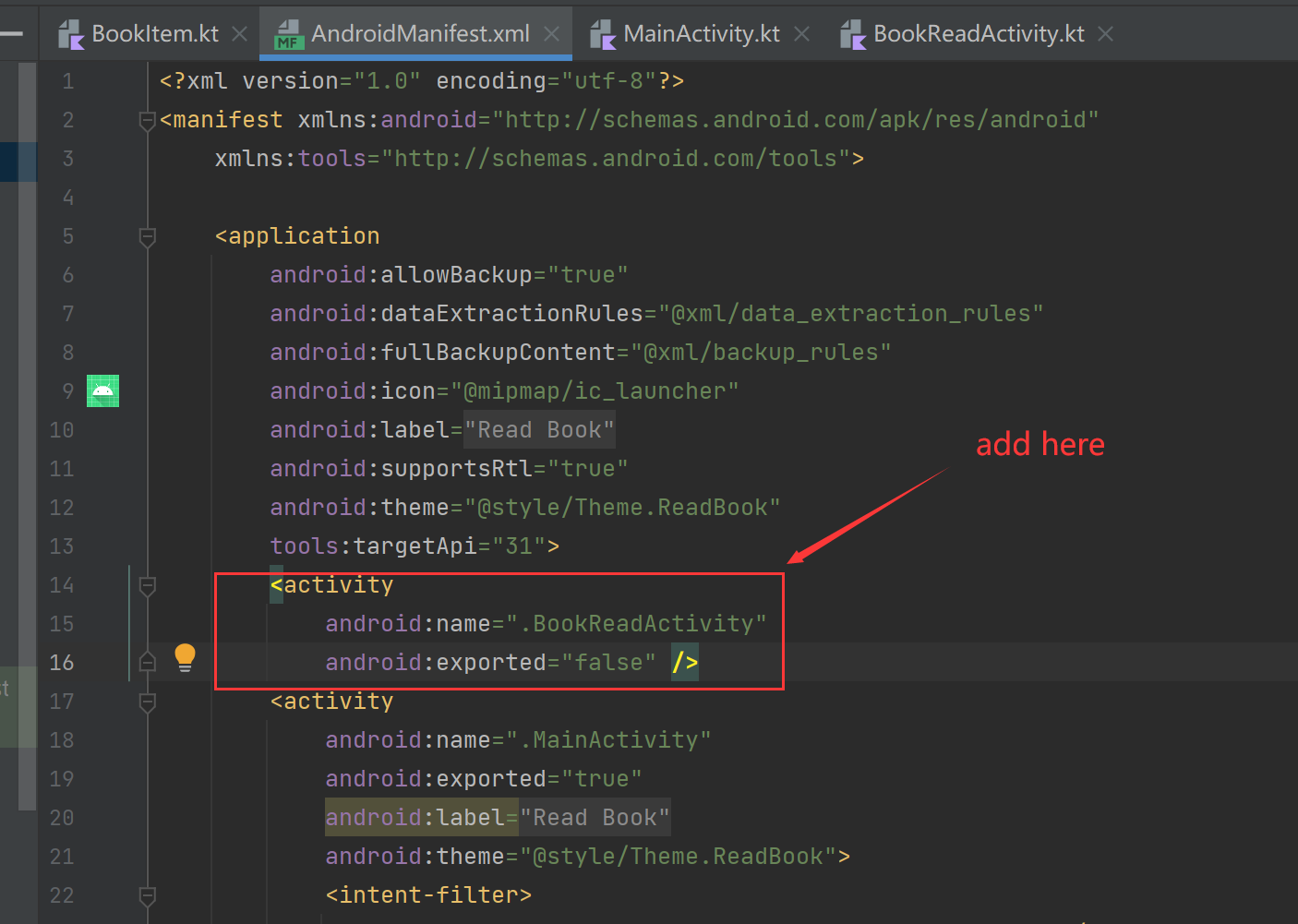Viewport: 1298px width, 924px height.
Task: Click ".MainActivity" name value
Action: click(608, 740)
